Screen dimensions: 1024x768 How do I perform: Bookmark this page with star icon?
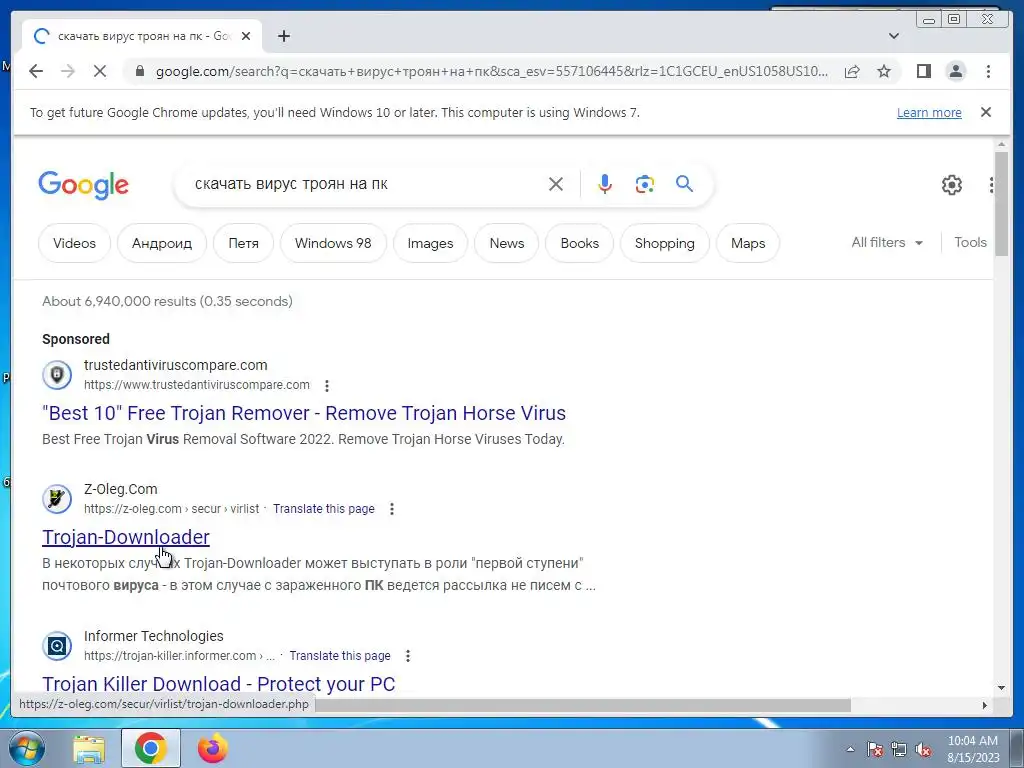884,71
